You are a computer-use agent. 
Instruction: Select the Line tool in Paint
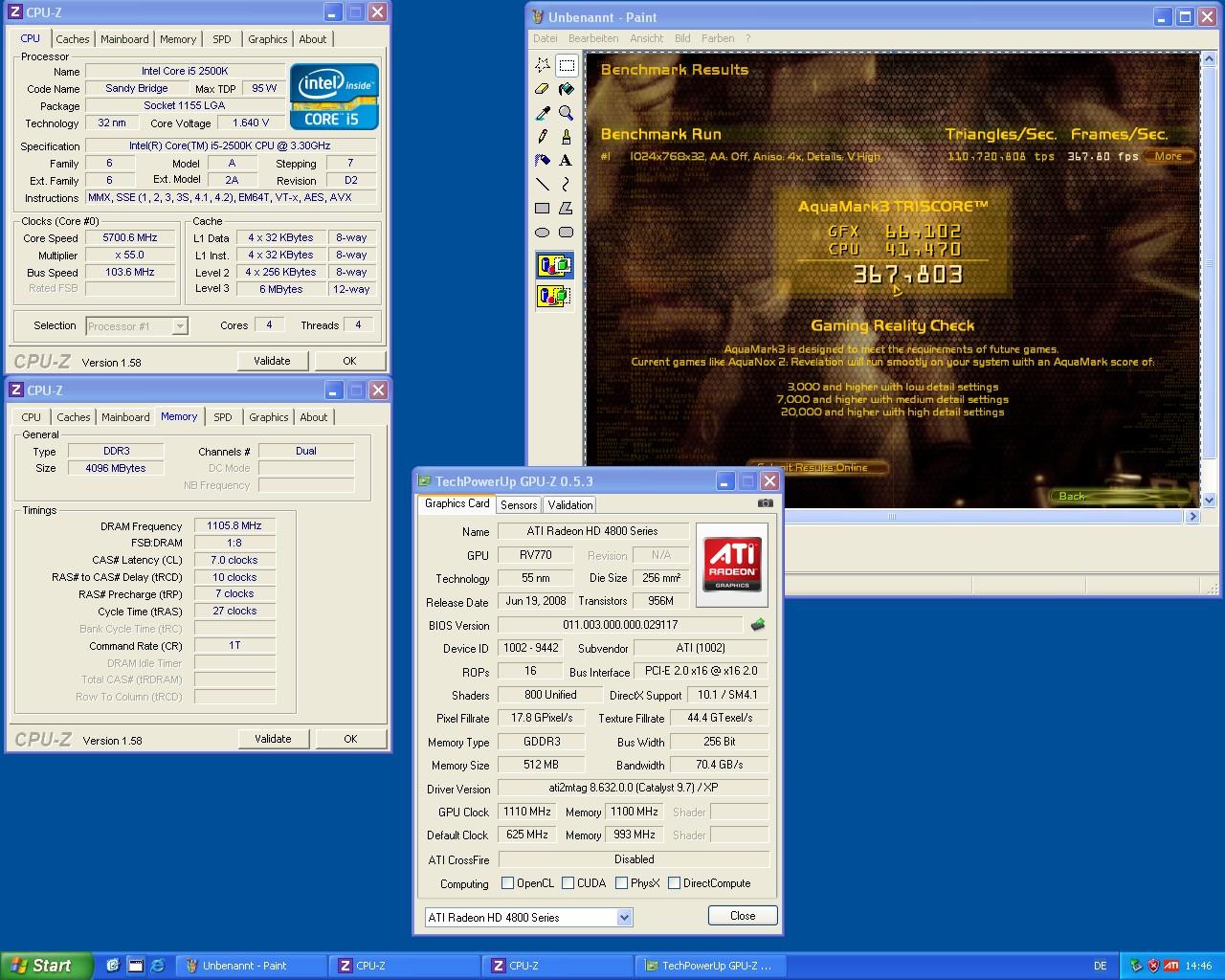pos(543,185)
